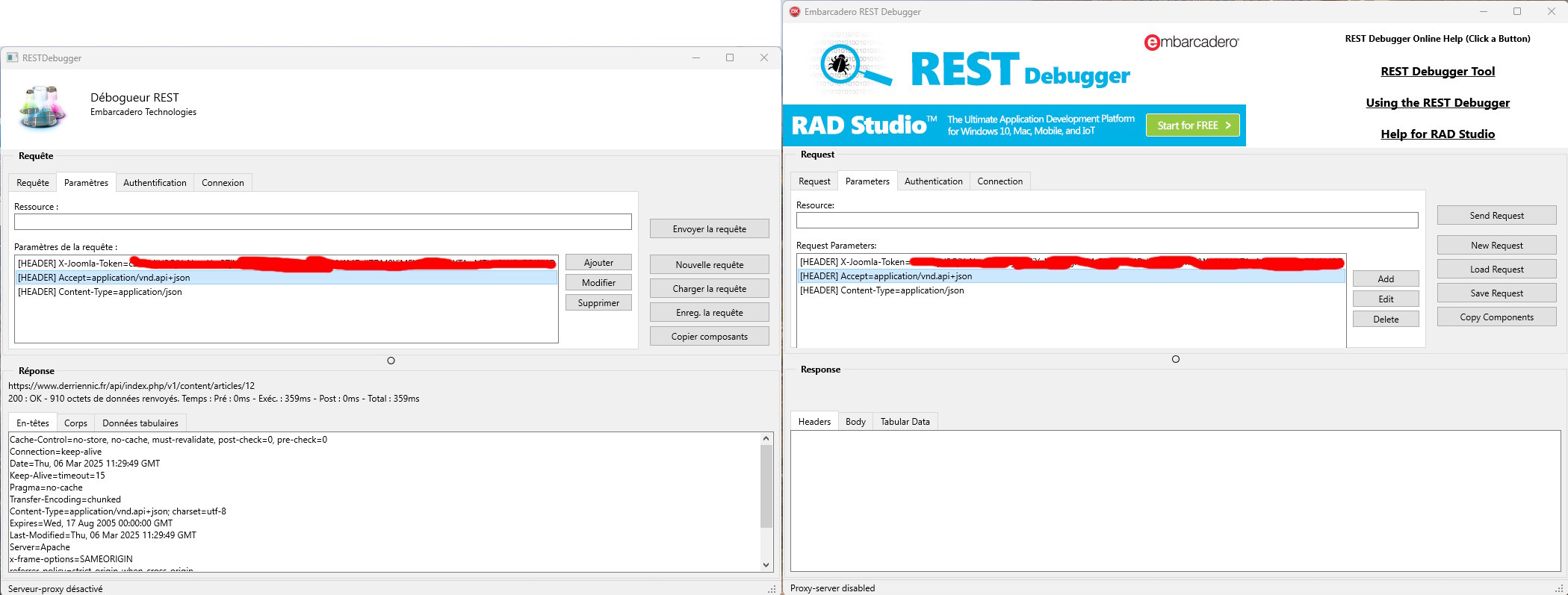Click the Add parameter button

[1386, 278]
